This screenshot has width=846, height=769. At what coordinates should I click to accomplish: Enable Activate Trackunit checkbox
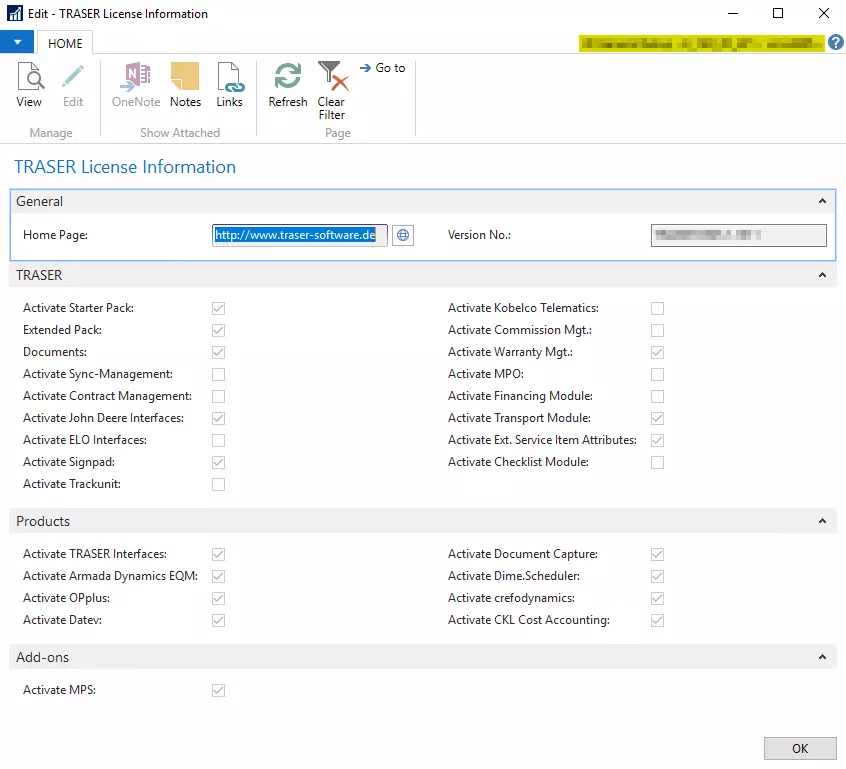[x=219, y=485]
